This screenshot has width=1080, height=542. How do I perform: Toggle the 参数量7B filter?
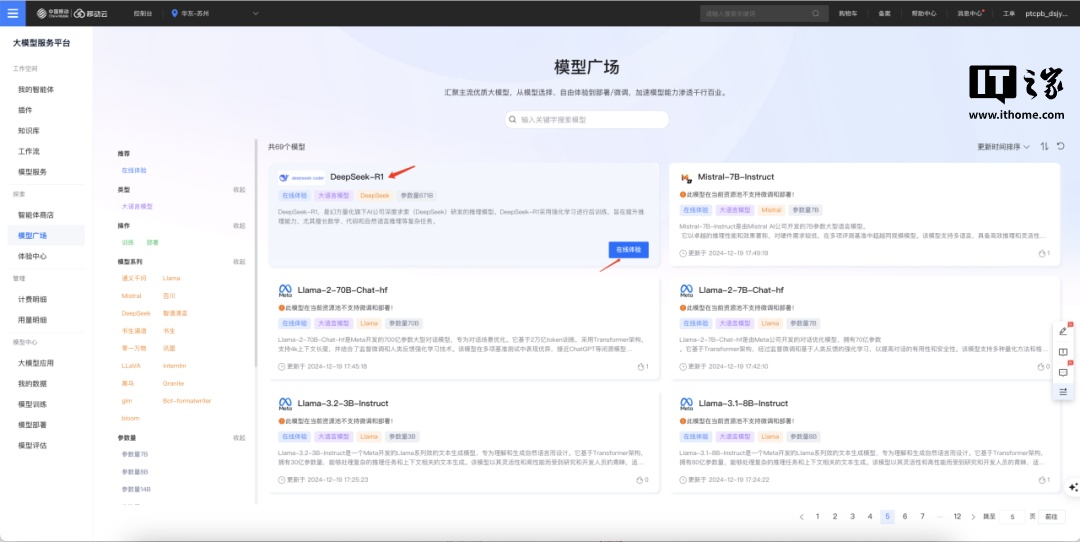[x=135, y=455]
